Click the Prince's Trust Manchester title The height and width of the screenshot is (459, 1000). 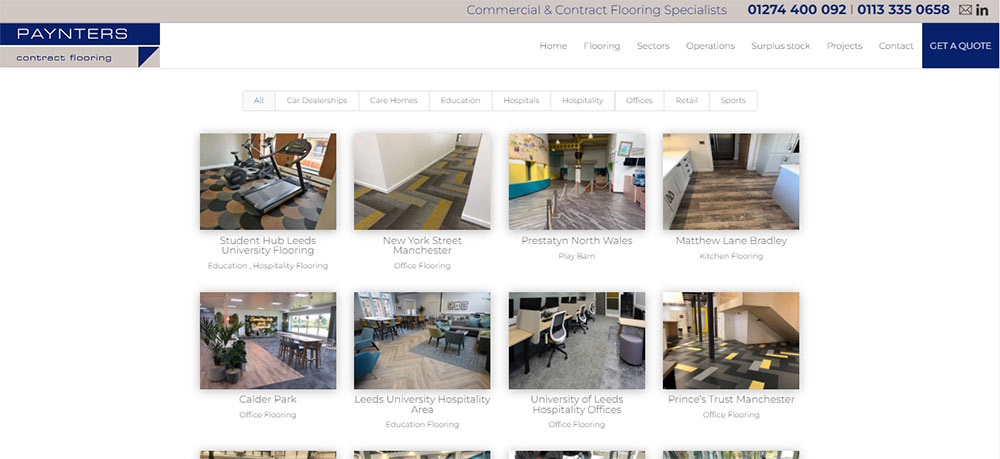[731, 400]
